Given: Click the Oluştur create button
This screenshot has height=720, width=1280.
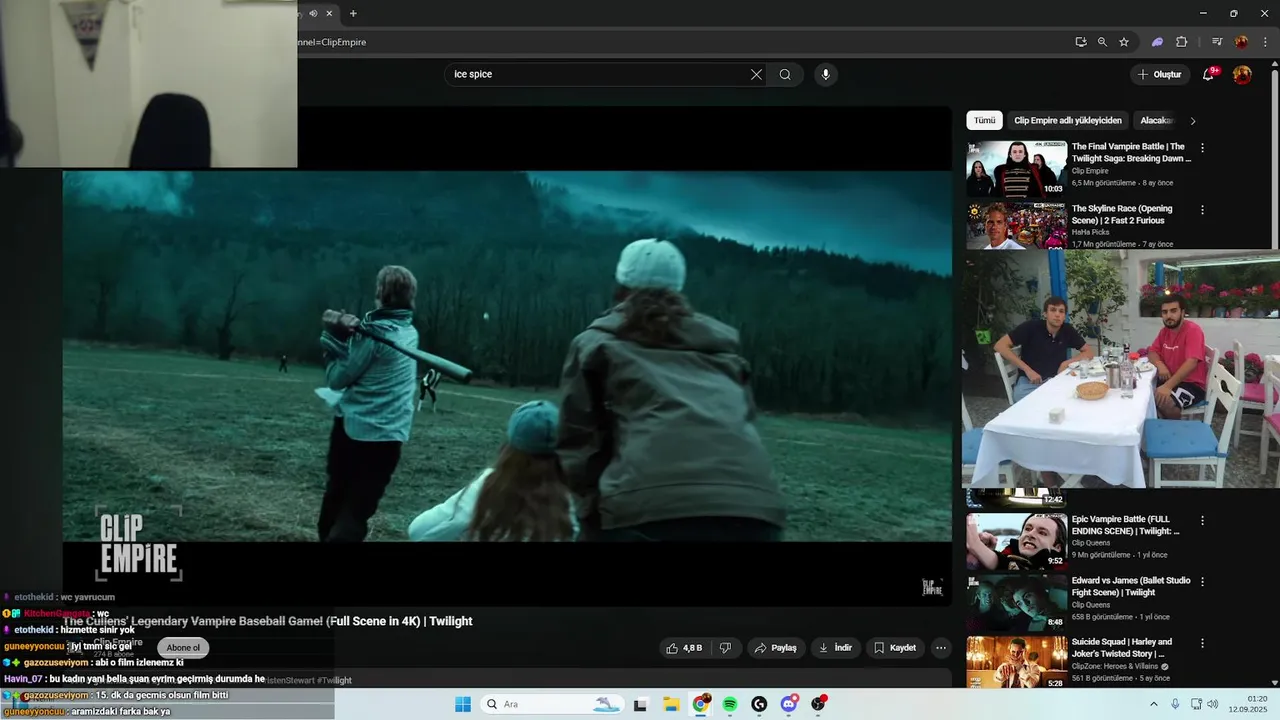Looking at the screenshot, I should click(1160, 75).
